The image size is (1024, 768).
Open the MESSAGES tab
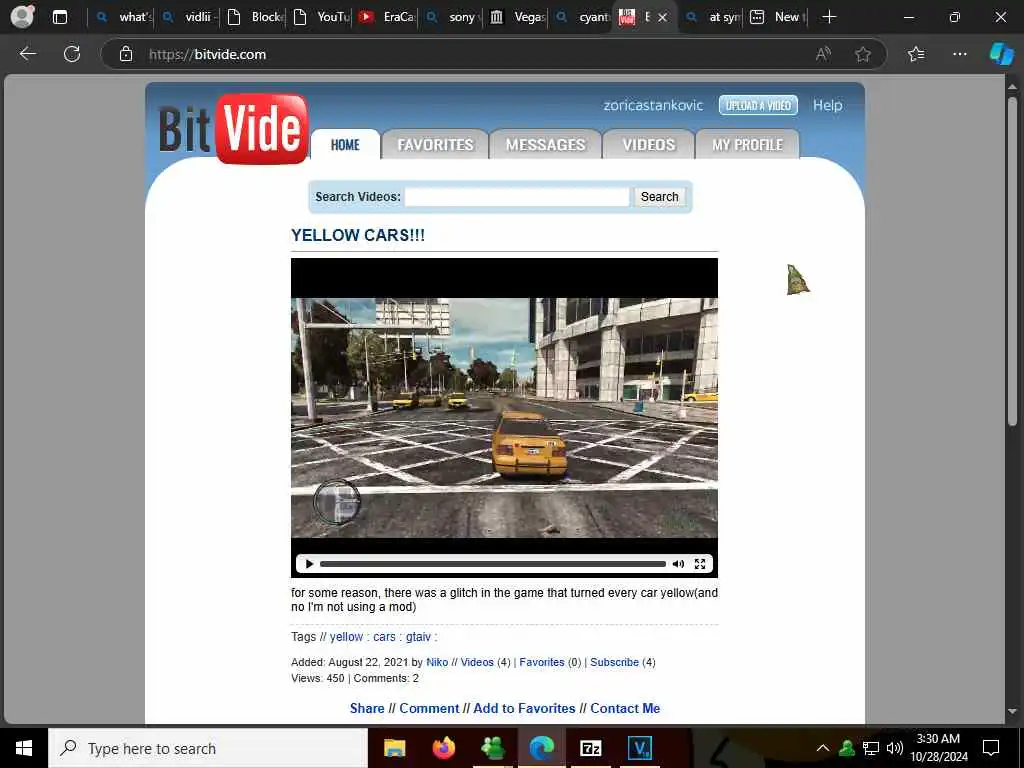tap(545, 144)
